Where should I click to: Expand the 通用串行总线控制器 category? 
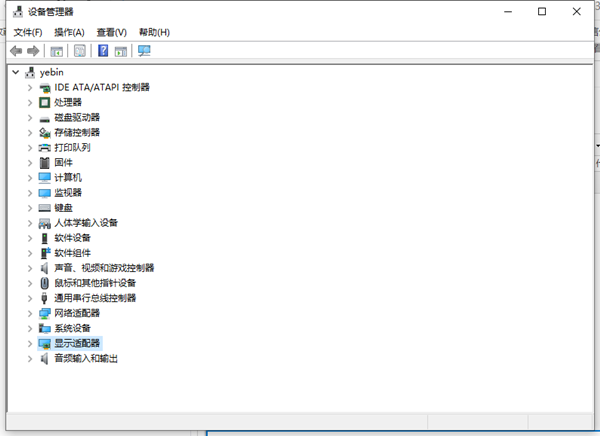tap(30, 298)
